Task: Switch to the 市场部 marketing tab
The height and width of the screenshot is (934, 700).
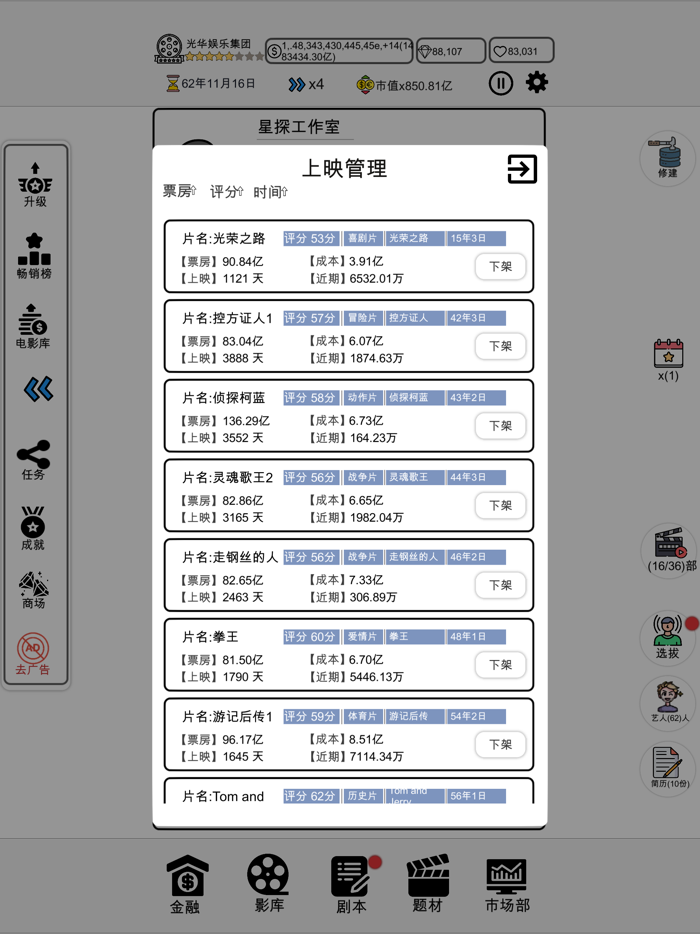Action: pos(507,885)
